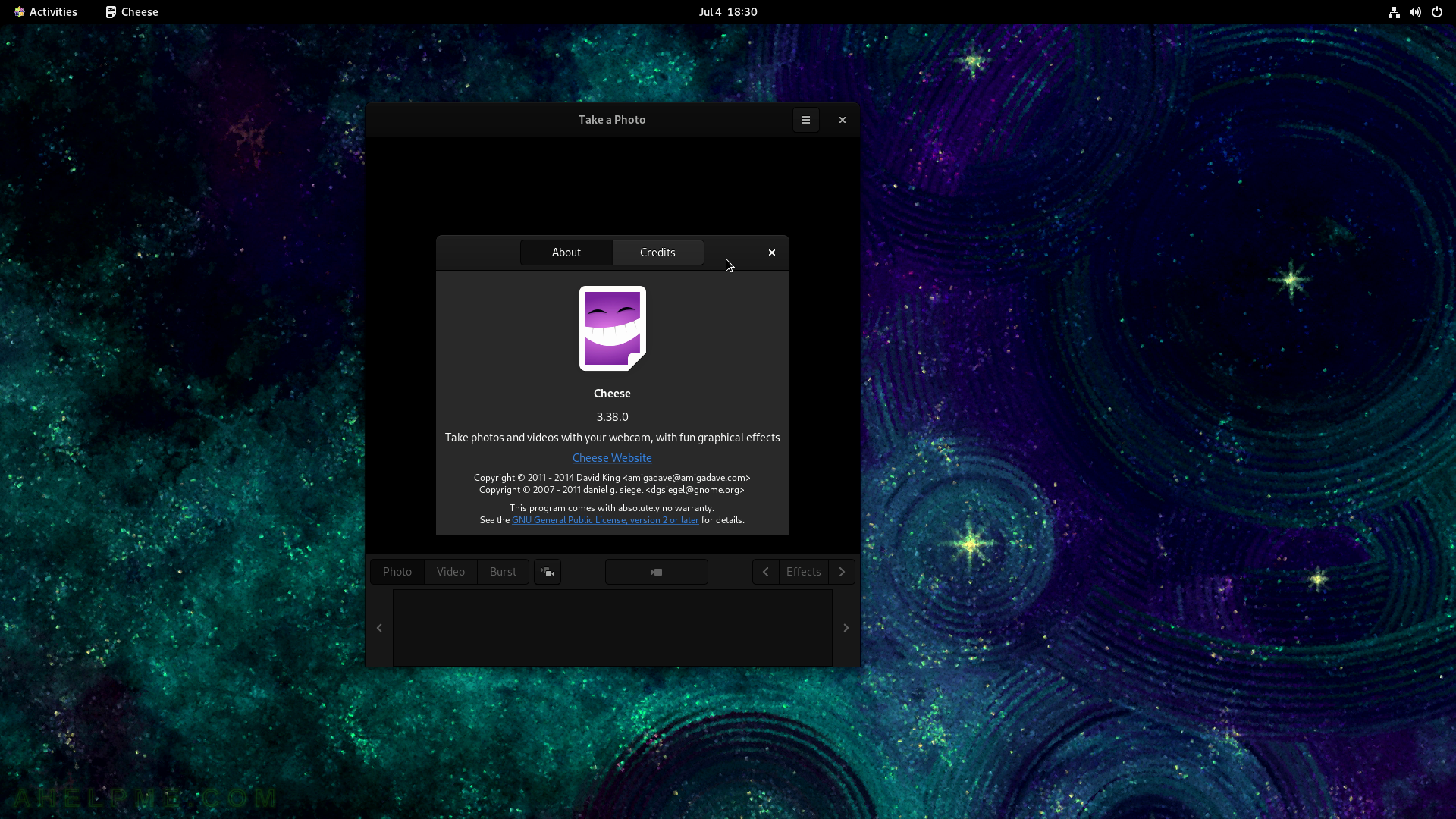Image resolution: width=1456 pixels, height=819 pixels.
Task: Open the Cheese app menu in top bar
Action: 132,12
